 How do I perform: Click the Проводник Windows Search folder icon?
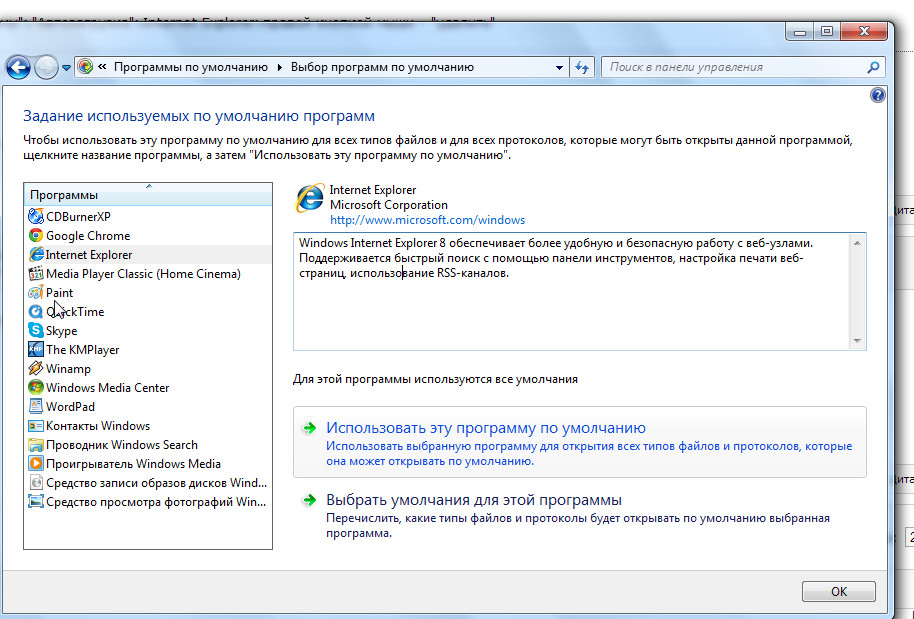point(36,445)
